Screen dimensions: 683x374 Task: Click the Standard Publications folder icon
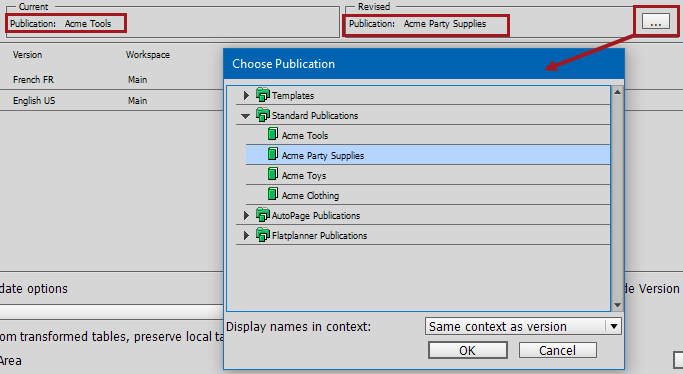(x=263, y=115)
